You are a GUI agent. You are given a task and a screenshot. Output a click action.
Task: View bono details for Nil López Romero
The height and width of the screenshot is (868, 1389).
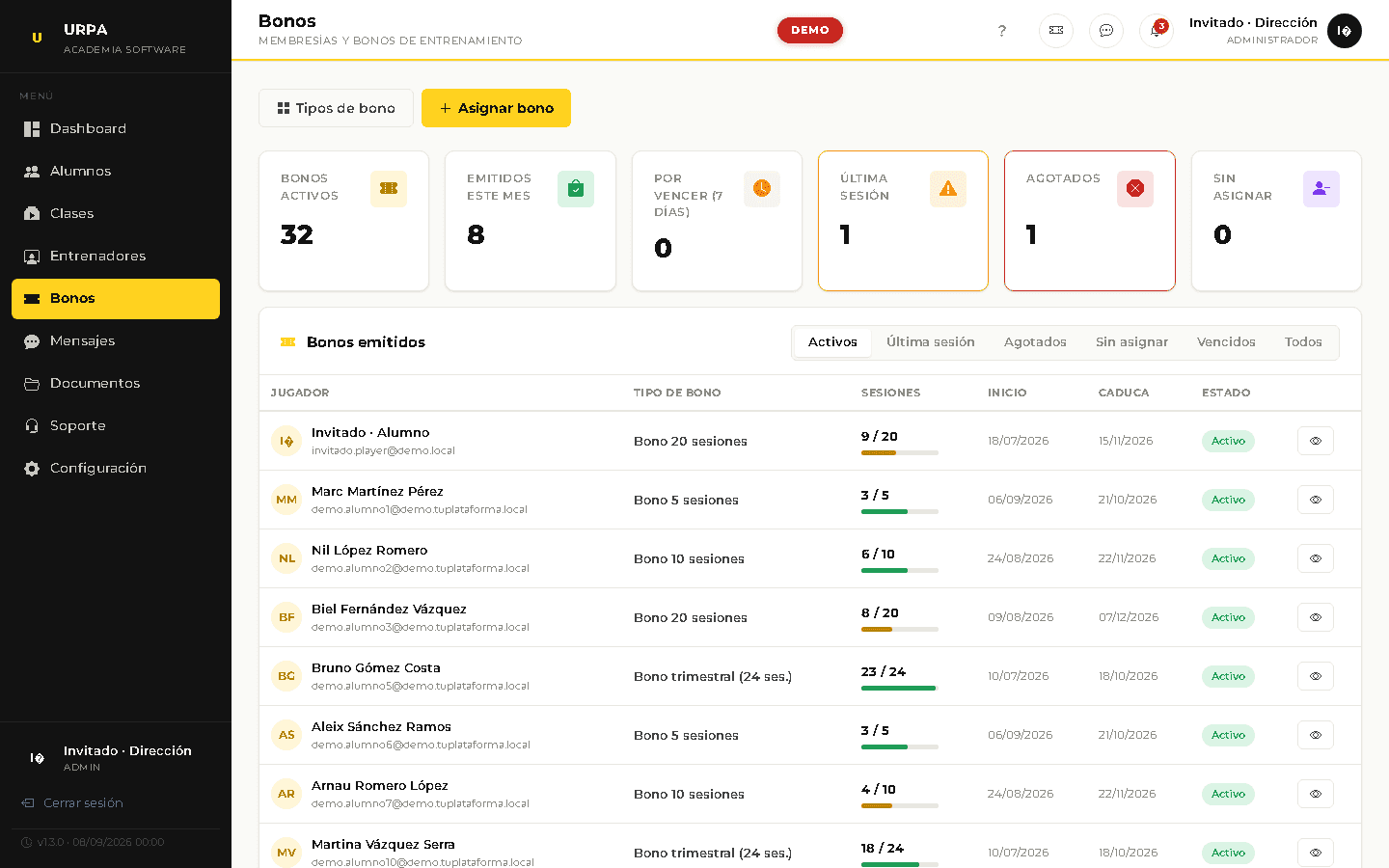pos(1316,558)
